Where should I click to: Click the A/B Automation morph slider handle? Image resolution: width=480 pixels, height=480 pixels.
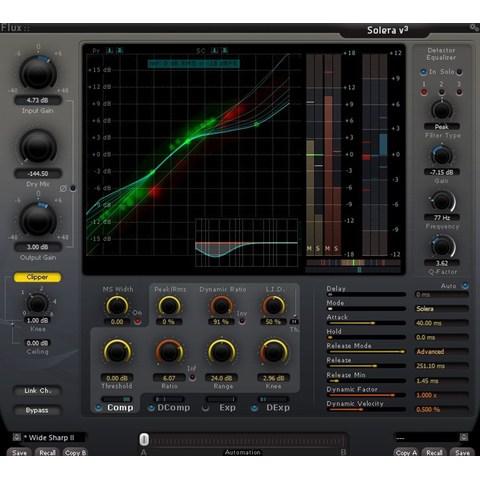[x=144, y=440]
